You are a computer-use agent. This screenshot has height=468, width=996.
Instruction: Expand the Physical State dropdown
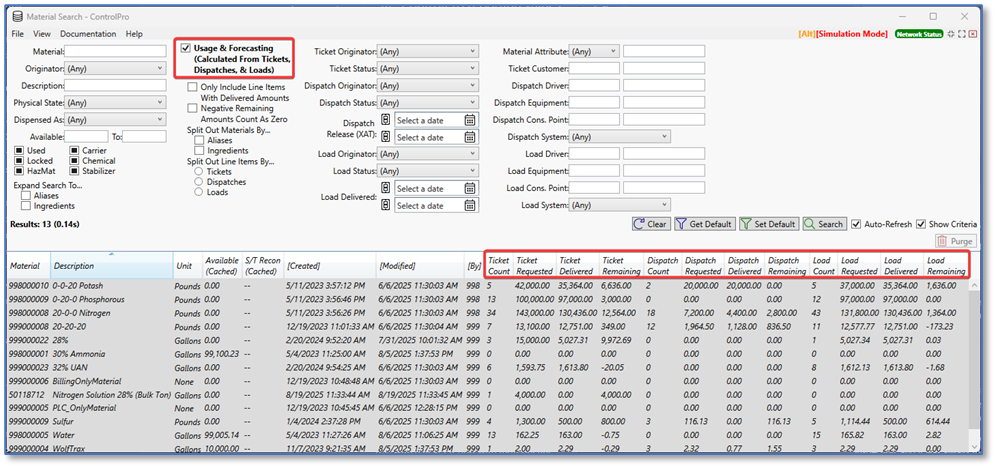(115, 102)
